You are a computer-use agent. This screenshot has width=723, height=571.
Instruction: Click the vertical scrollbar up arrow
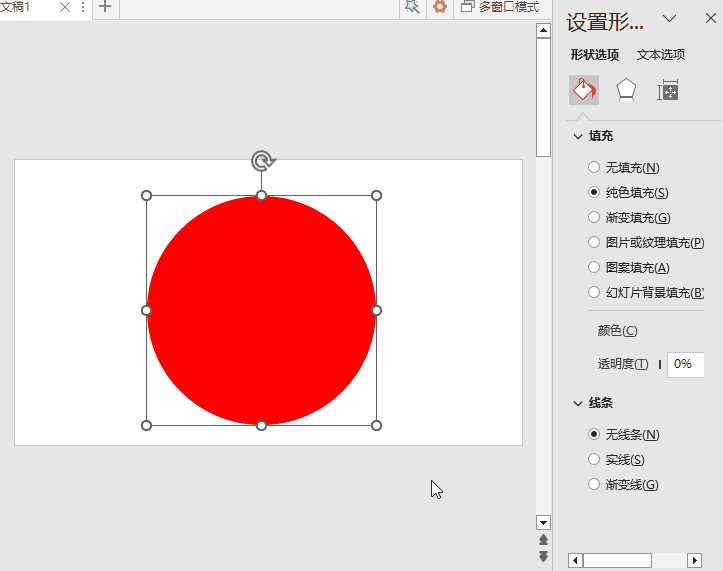(x=544, y=31)
